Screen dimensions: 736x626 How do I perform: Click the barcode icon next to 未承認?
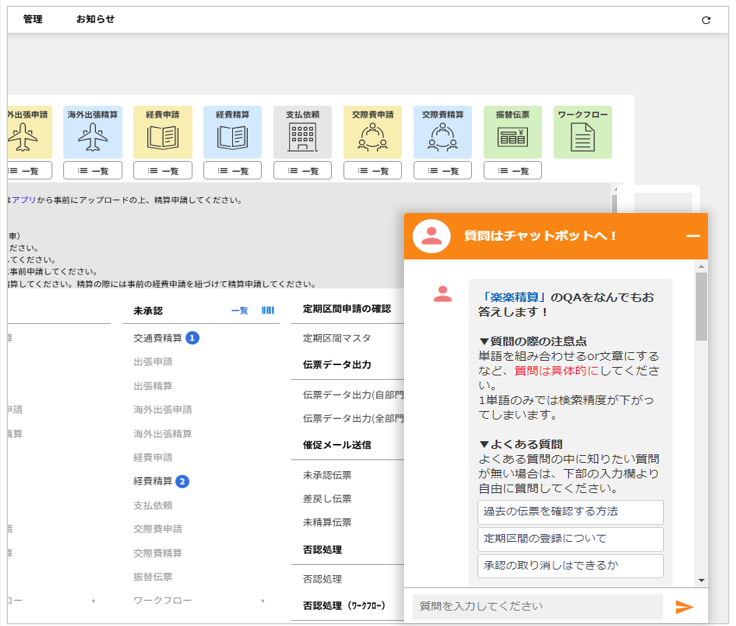(268, 311)
